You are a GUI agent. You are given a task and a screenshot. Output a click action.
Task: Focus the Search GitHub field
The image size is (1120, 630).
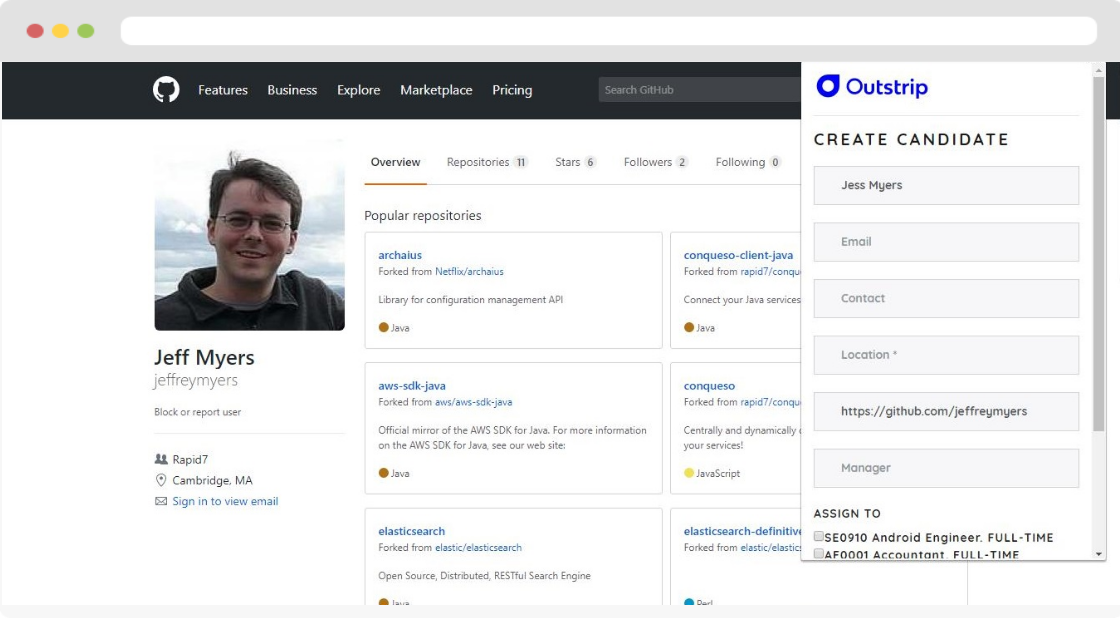coord(700,90)
